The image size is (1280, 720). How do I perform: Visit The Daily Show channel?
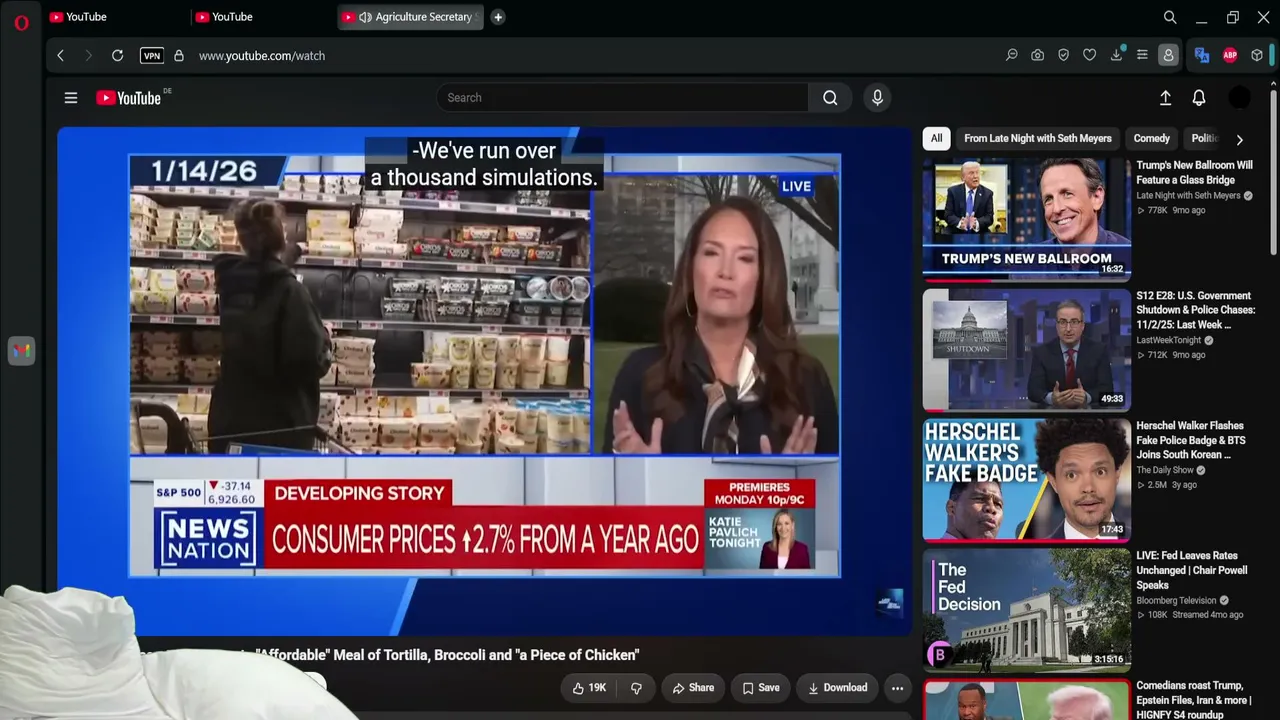[1165, 470]
